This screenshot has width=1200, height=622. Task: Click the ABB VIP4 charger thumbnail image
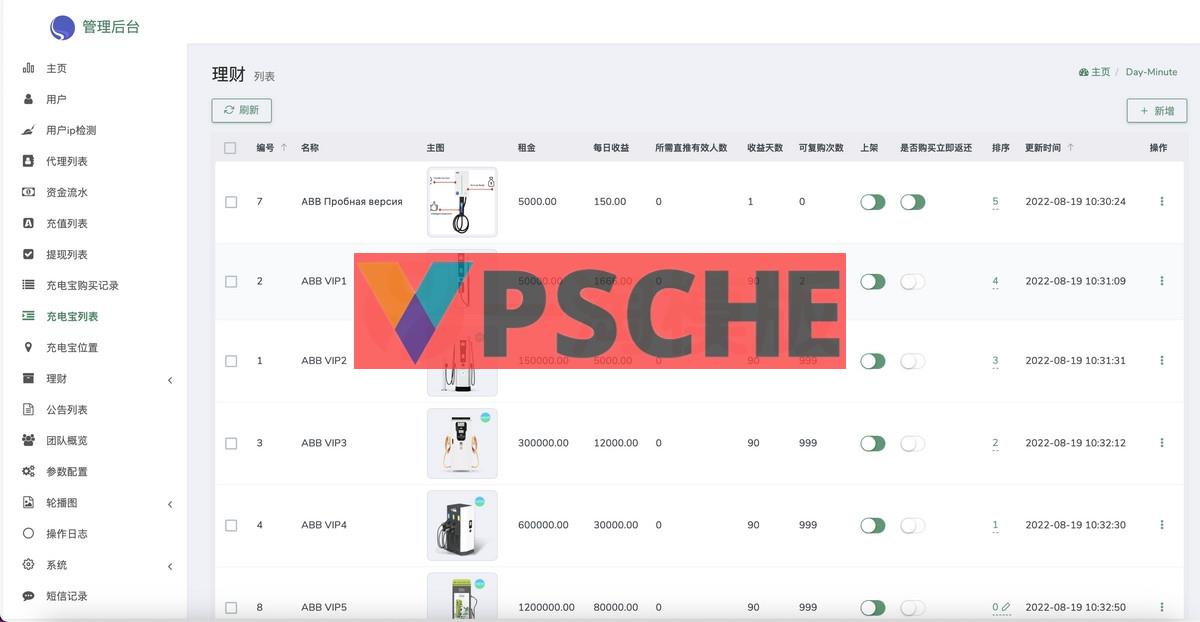(462, 525)
